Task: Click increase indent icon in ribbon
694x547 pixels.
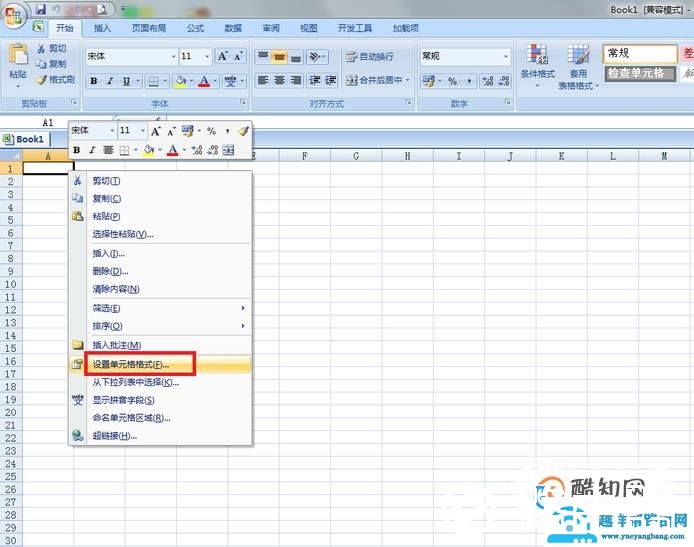Action: tap(331, 80)
